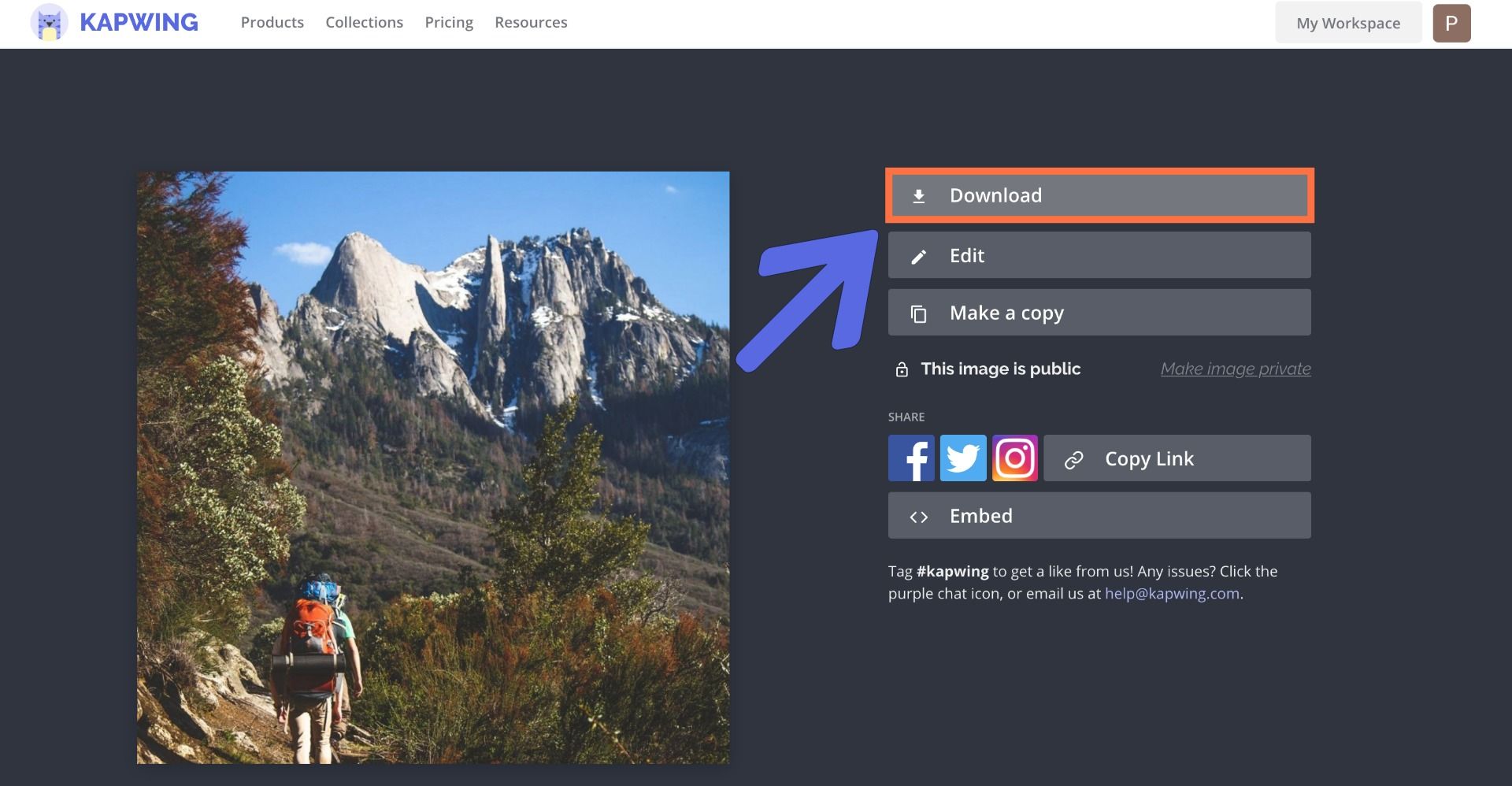
Task: Open the Embed code option
Action: [x=1099, y=516]
